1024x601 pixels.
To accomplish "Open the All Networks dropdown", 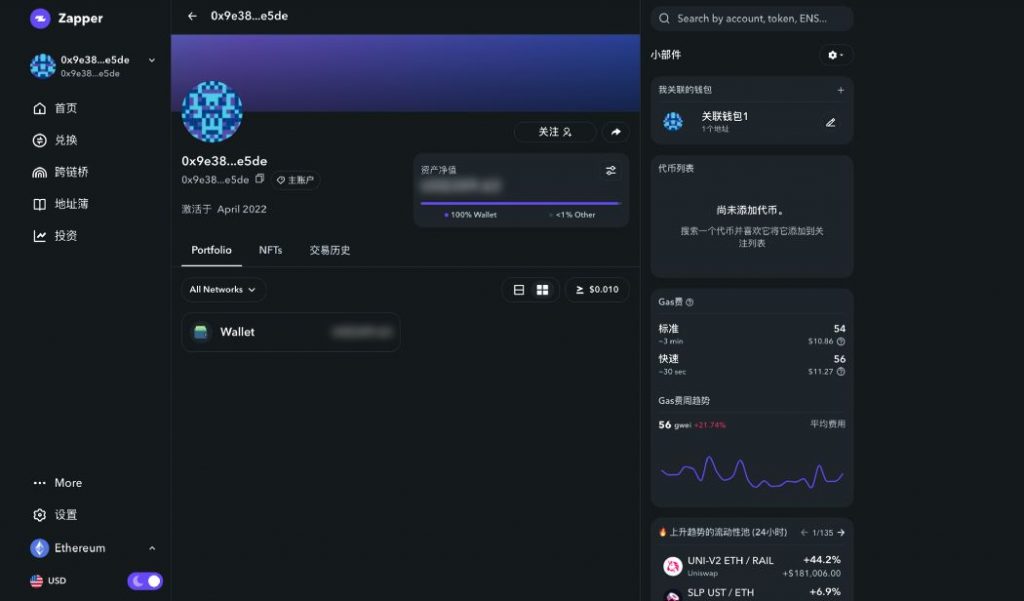I will pyautogui.click(x=222, y=289).
